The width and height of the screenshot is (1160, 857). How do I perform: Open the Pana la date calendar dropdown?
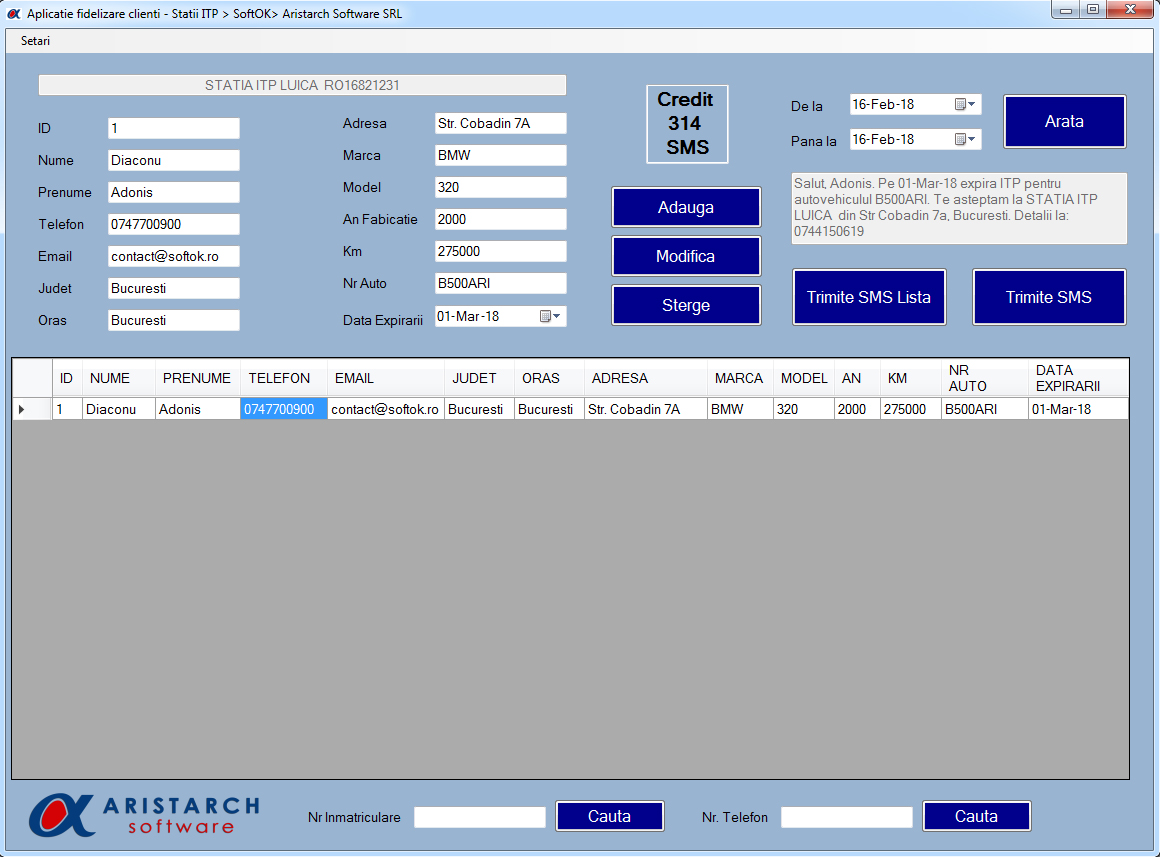coord(965,139)
